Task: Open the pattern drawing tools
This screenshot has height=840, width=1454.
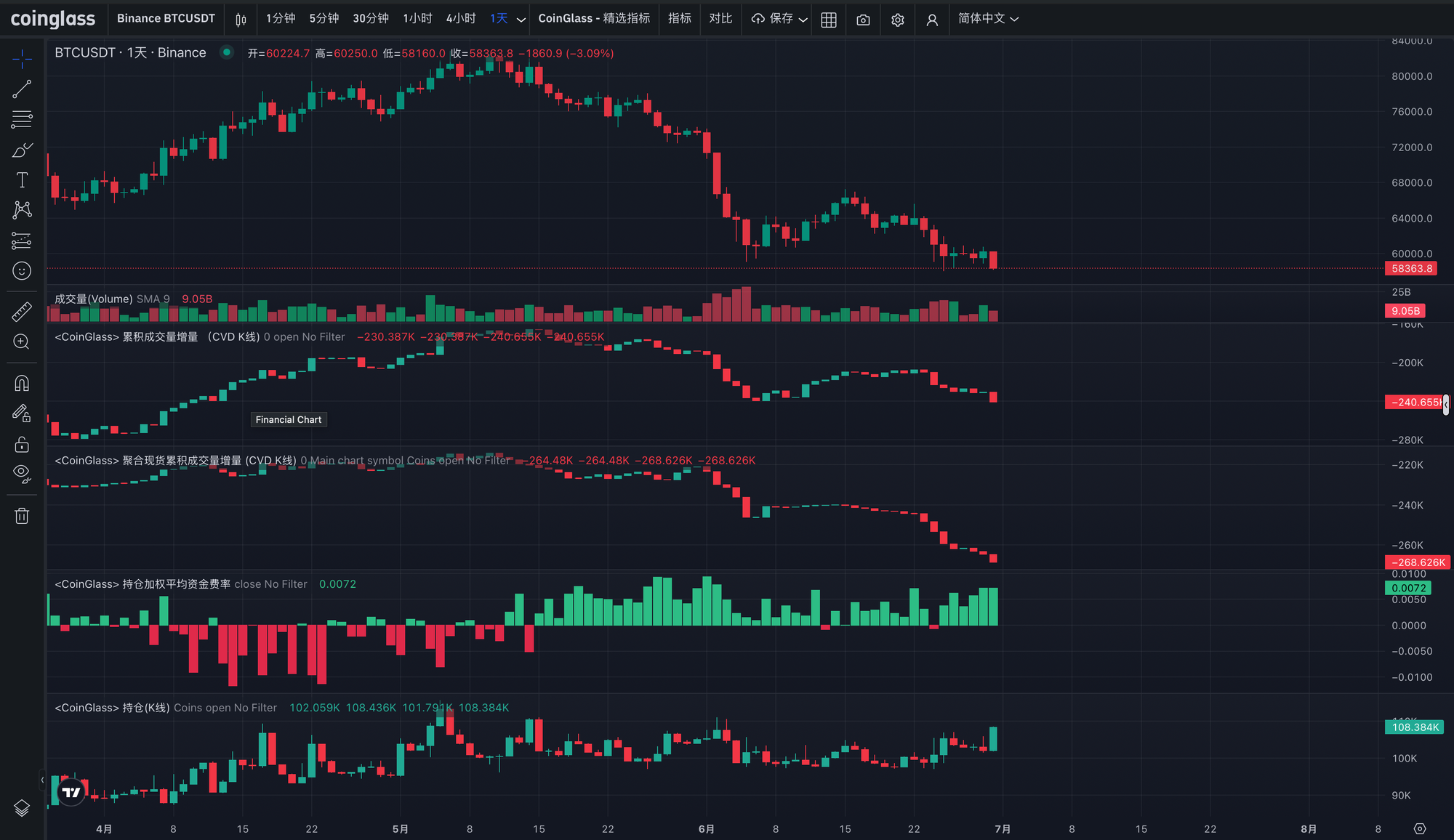Action: [x=22, y=210]
